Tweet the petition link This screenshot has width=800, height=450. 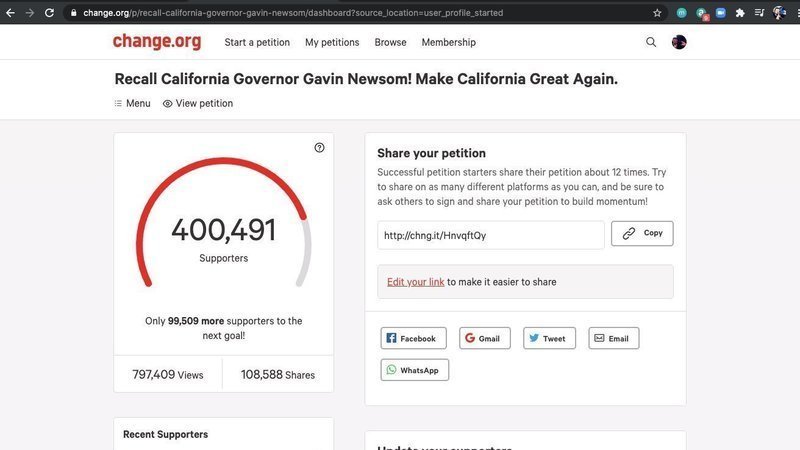[x=548, y=338]
